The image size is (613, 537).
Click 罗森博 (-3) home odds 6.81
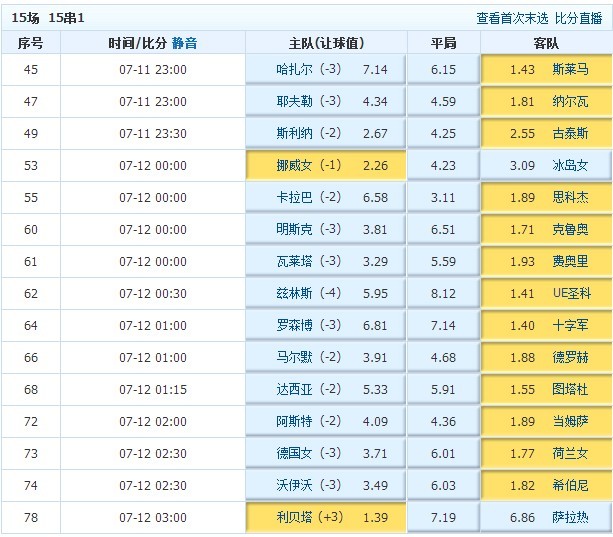click(x=326, y=326)
